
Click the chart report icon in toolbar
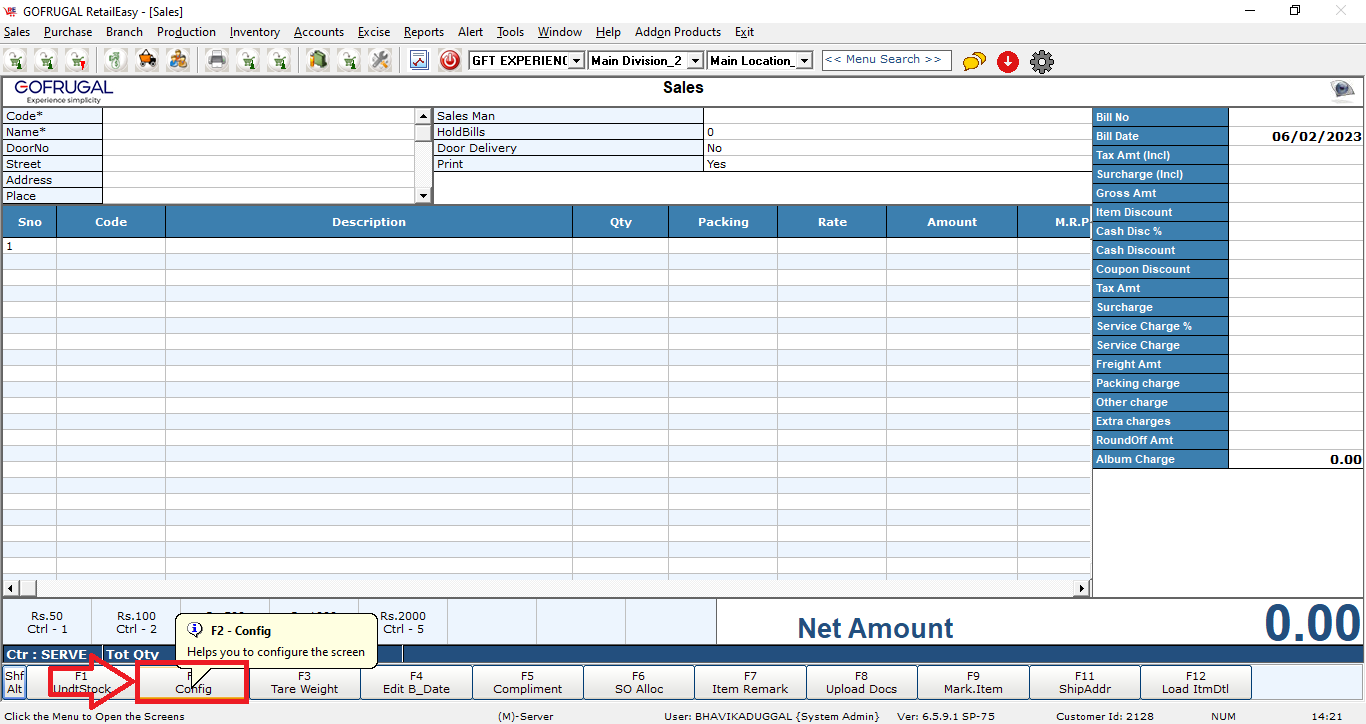pyautogui.click(x=419, y=61)
